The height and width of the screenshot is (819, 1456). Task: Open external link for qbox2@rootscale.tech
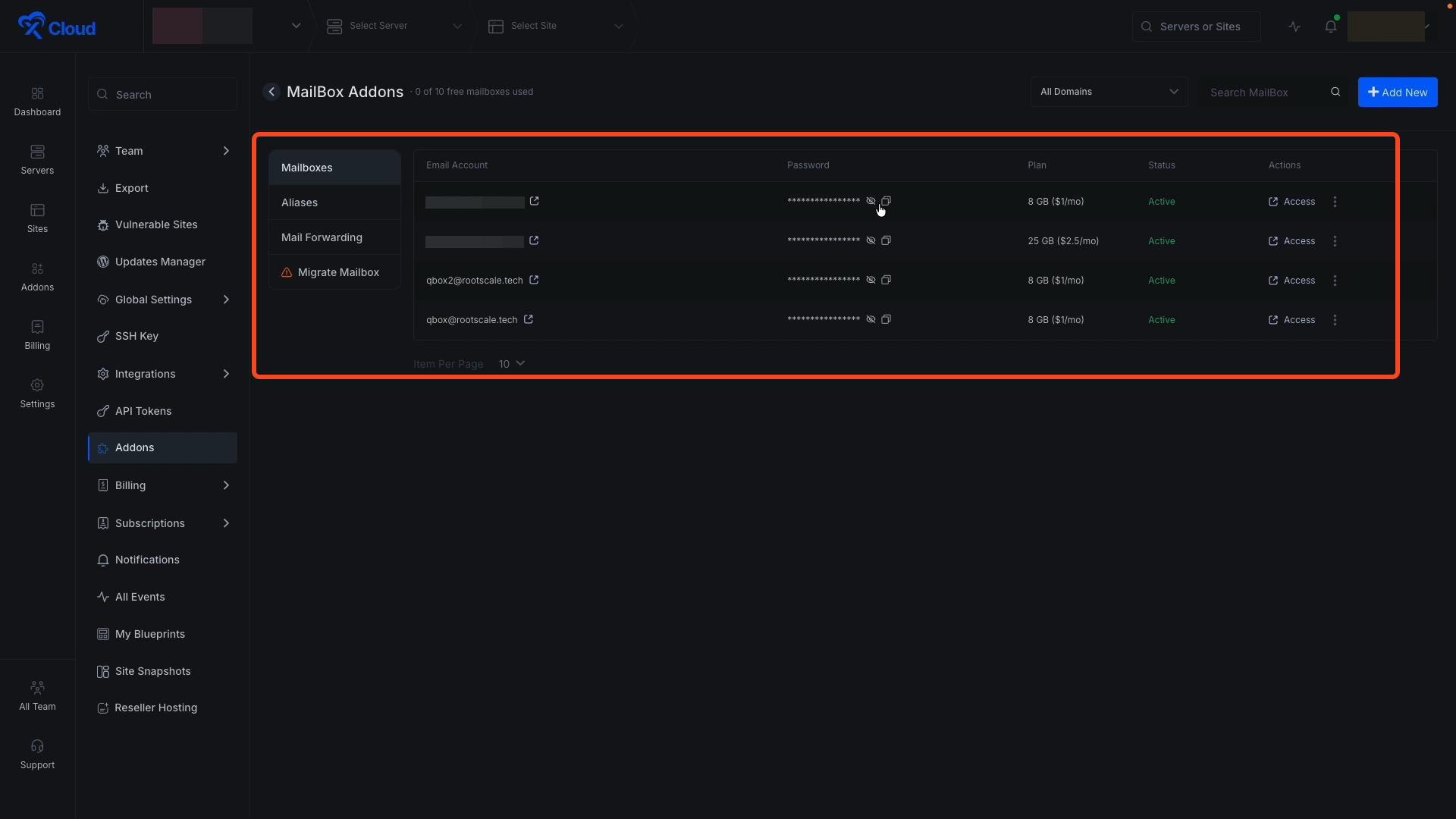coord(534,280)
